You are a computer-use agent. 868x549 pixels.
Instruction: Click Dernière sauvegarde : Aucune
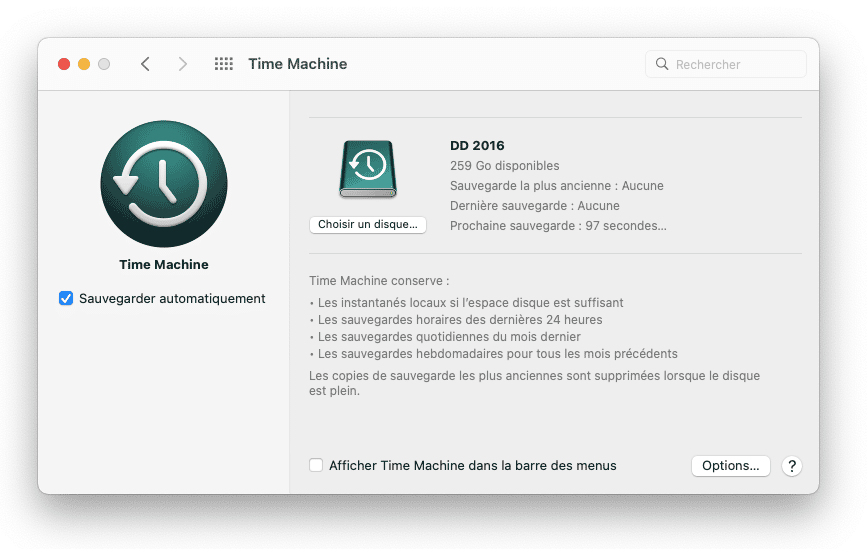pyautogui.click(x=535, y=206)
